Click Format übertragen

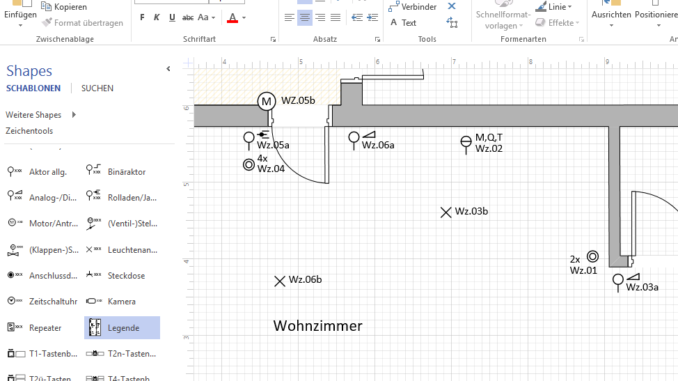click(x=83, y=22)
